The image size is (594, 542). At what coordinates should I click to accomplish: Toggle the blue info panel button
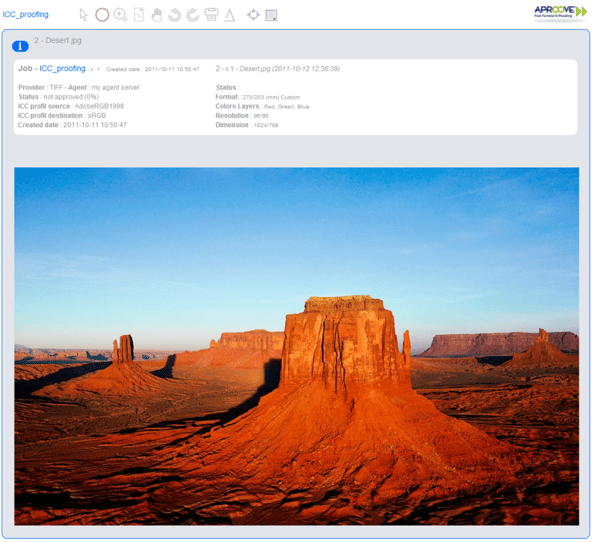point(20,46)
